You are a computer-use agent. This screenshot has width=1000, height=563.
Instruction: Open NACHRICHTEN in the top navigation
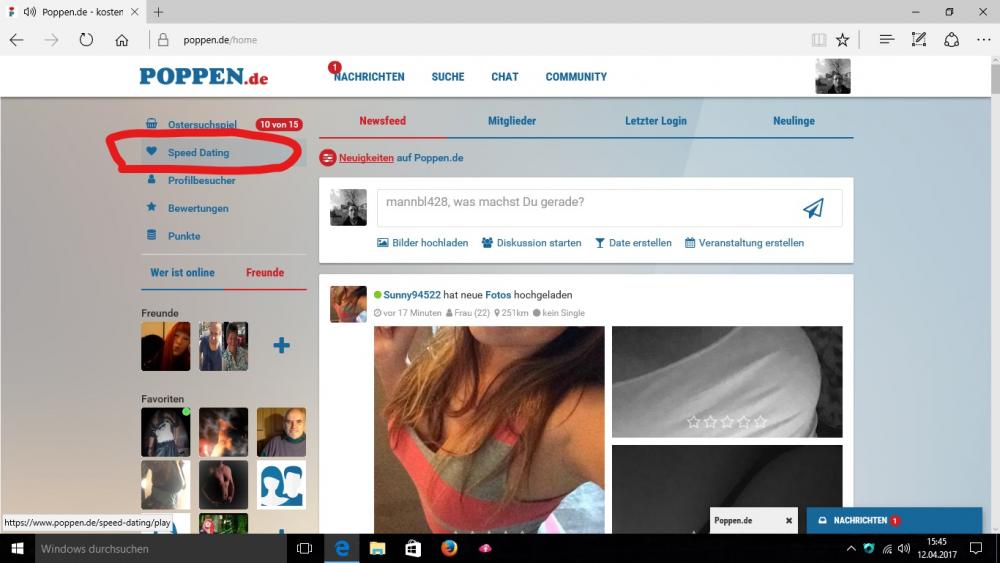tap(369, 77)
